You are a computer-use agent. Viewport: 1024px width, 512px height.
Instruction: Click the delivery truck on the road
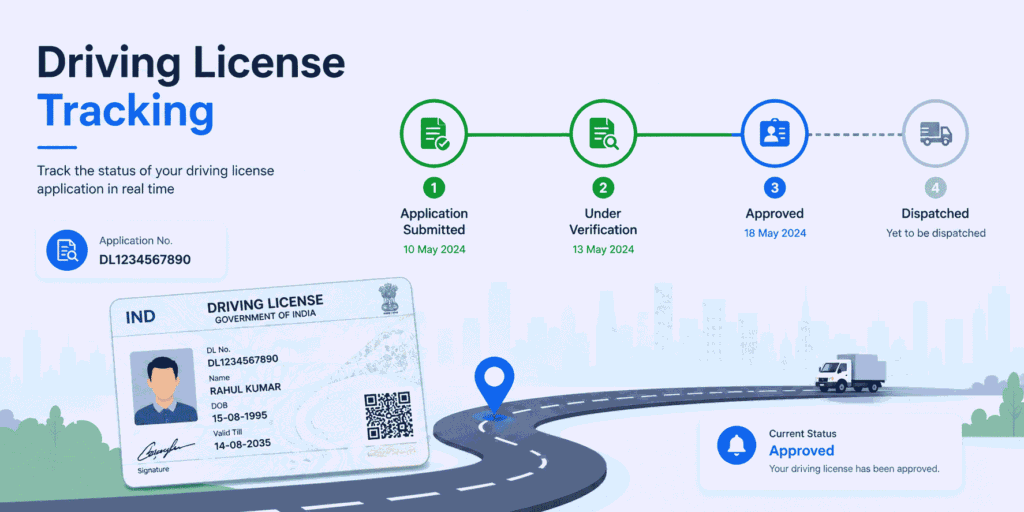pos(851,373)
